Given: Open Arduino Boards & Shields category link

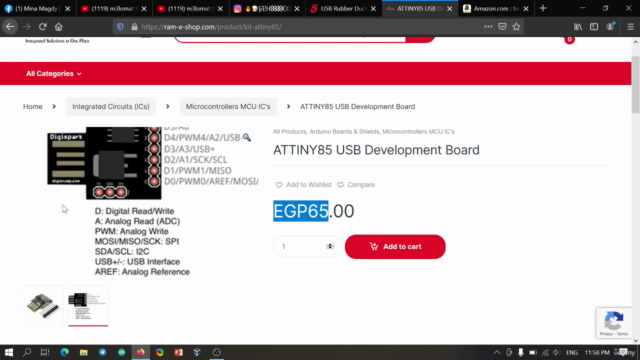Looking at the screenshot, I should click(x=344, y=131).
